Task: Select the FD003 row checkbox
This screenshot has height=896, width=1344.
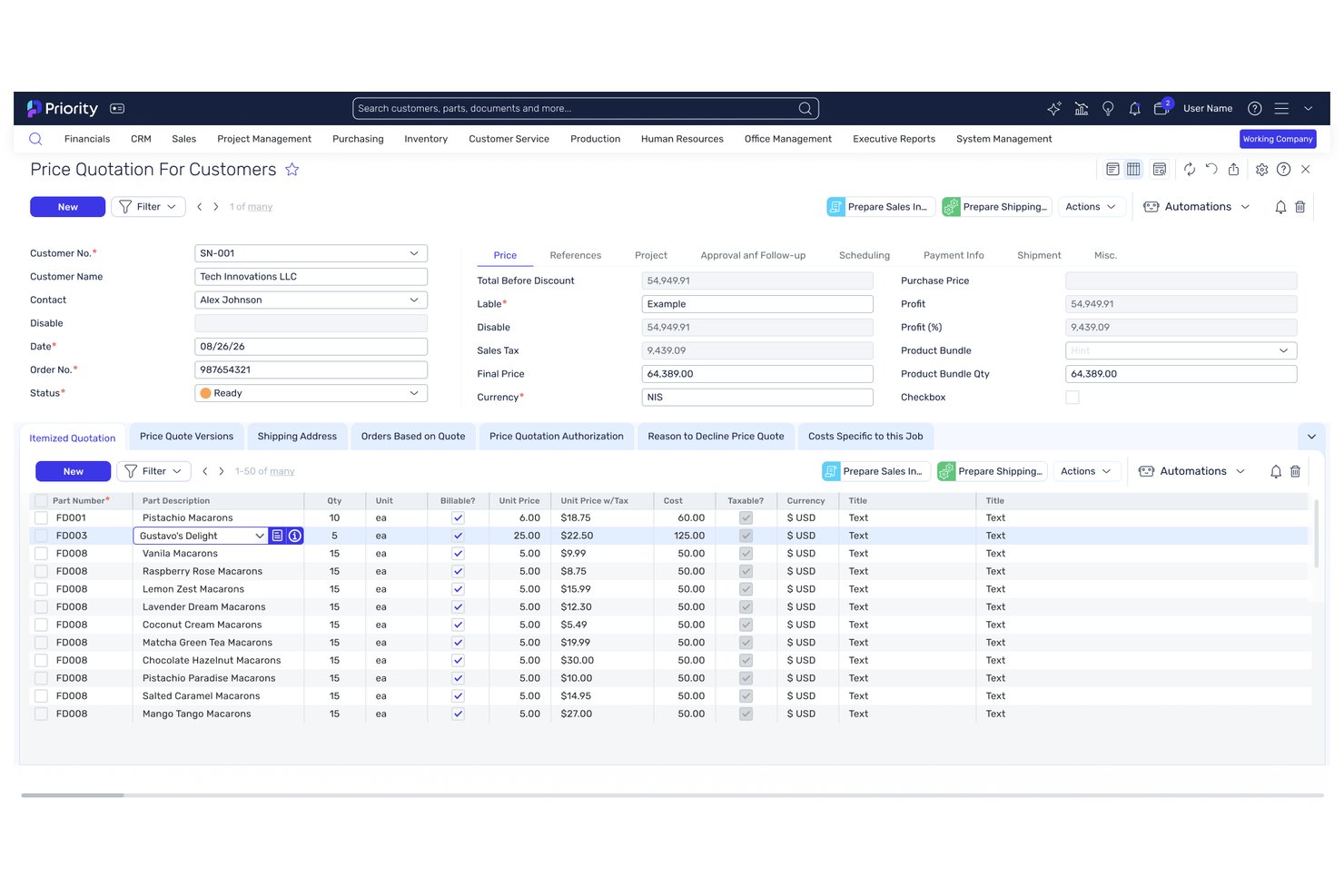Action: [41, 536]
